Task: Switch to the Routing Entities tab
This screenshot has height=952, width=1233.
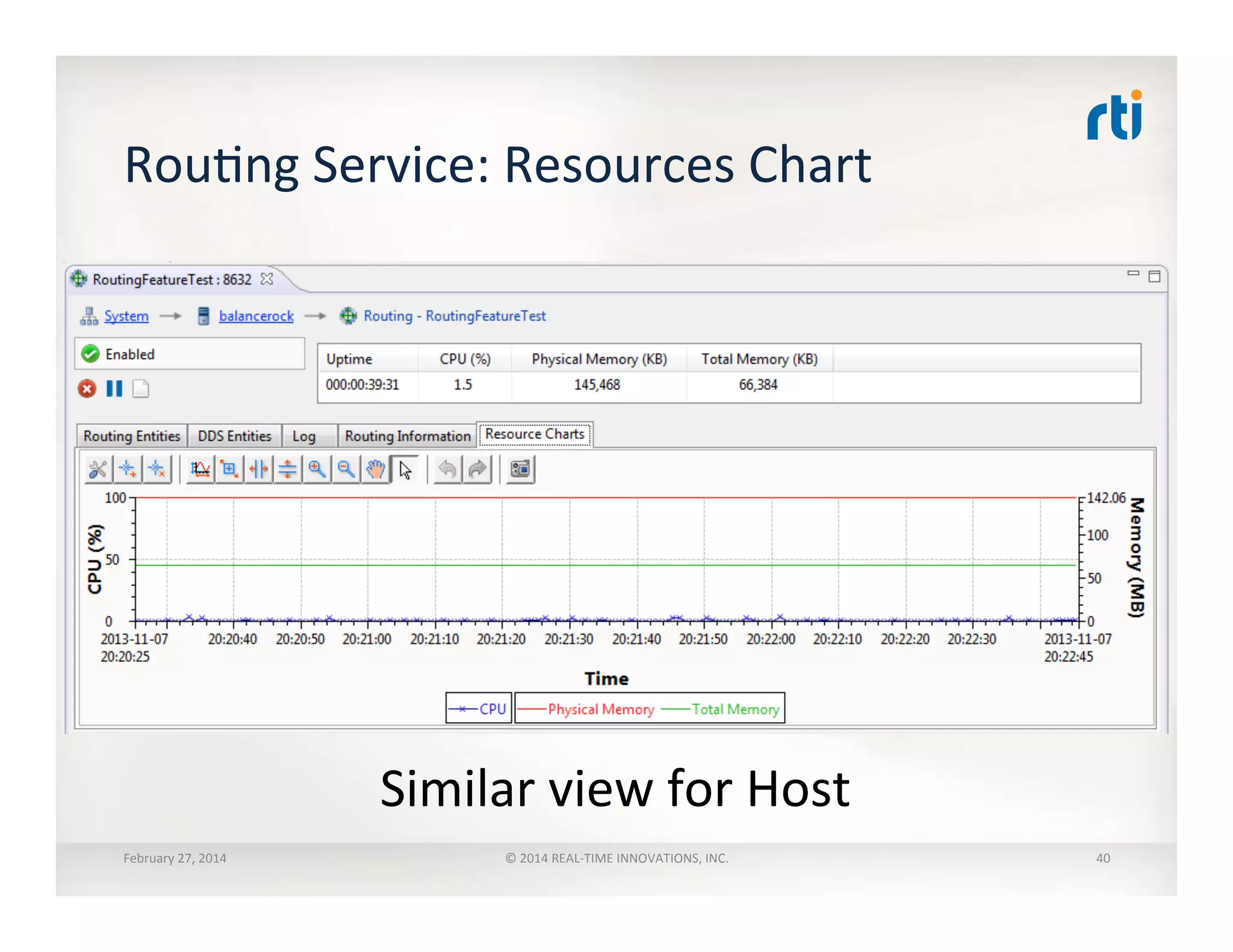Action: 132,436
